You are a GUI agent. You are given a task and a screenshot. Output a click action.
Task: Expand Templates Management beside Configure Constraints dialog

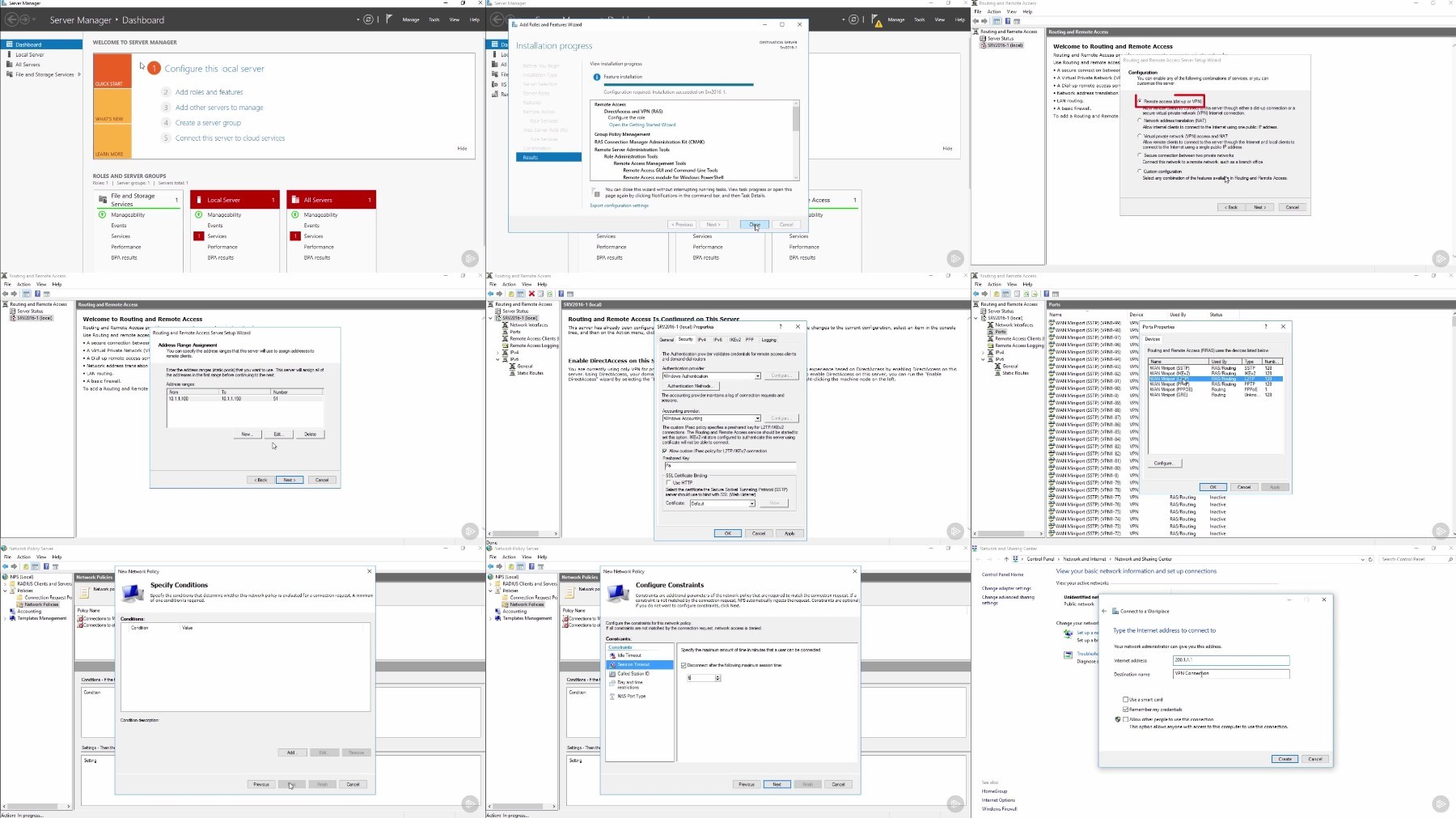click(491, 618)
